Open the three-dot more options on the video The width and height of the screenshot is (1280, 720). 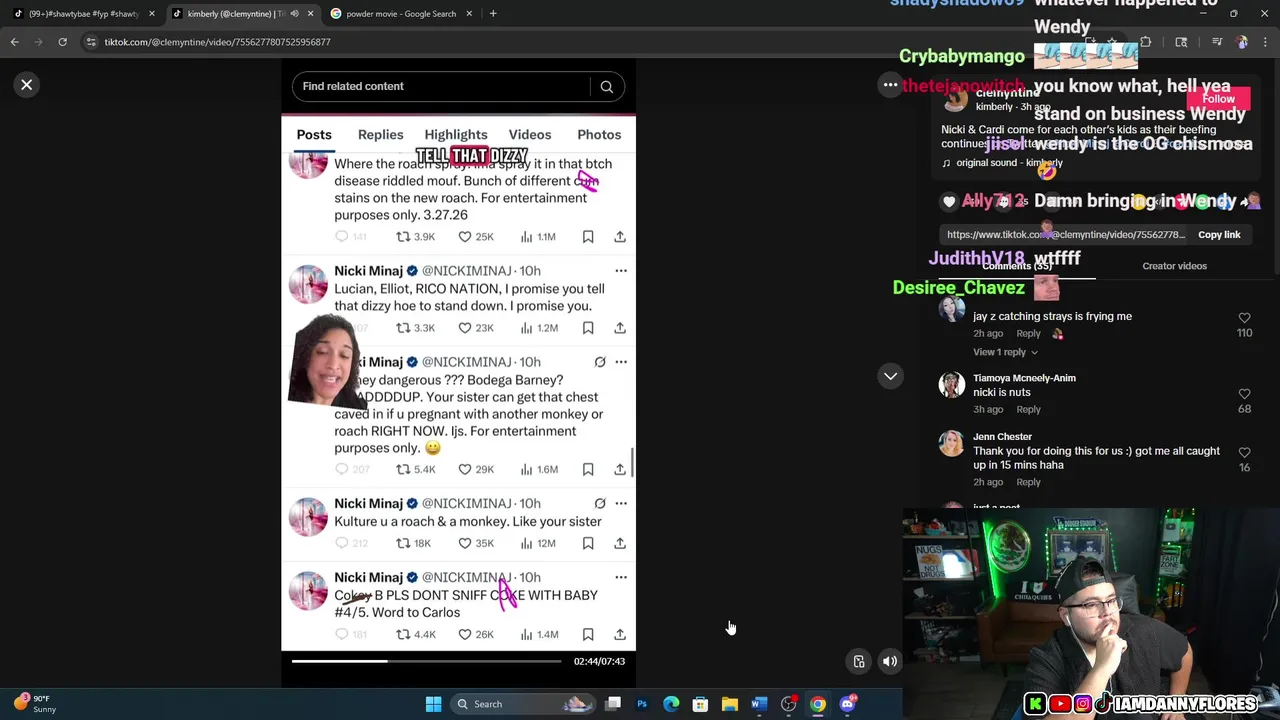[x=890, y=85]
